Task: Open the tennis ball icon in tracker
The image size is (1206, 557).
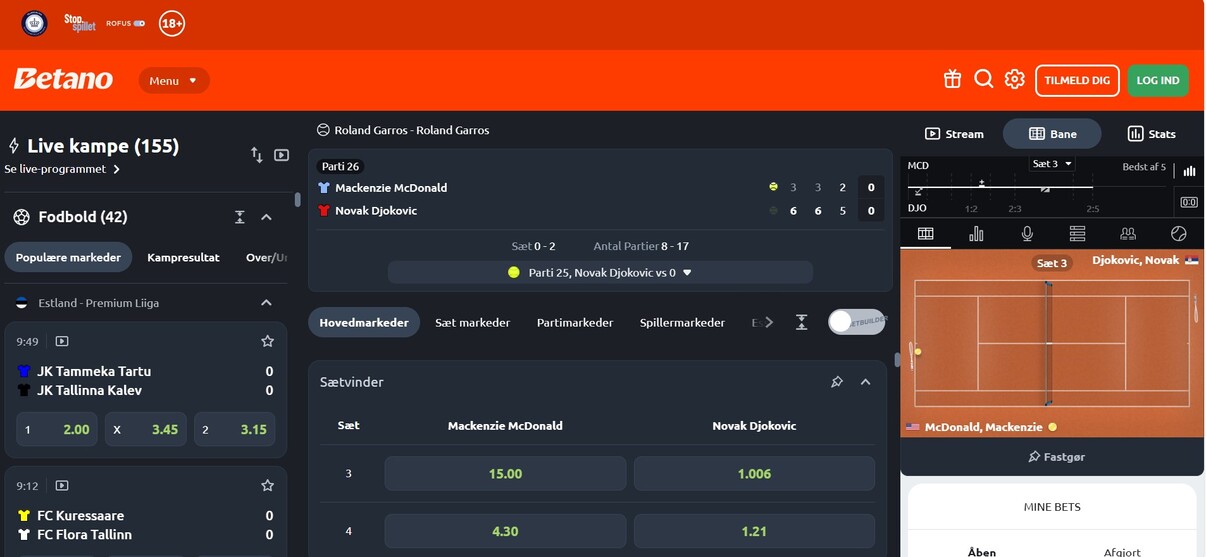Action: tap(1178, 233)
